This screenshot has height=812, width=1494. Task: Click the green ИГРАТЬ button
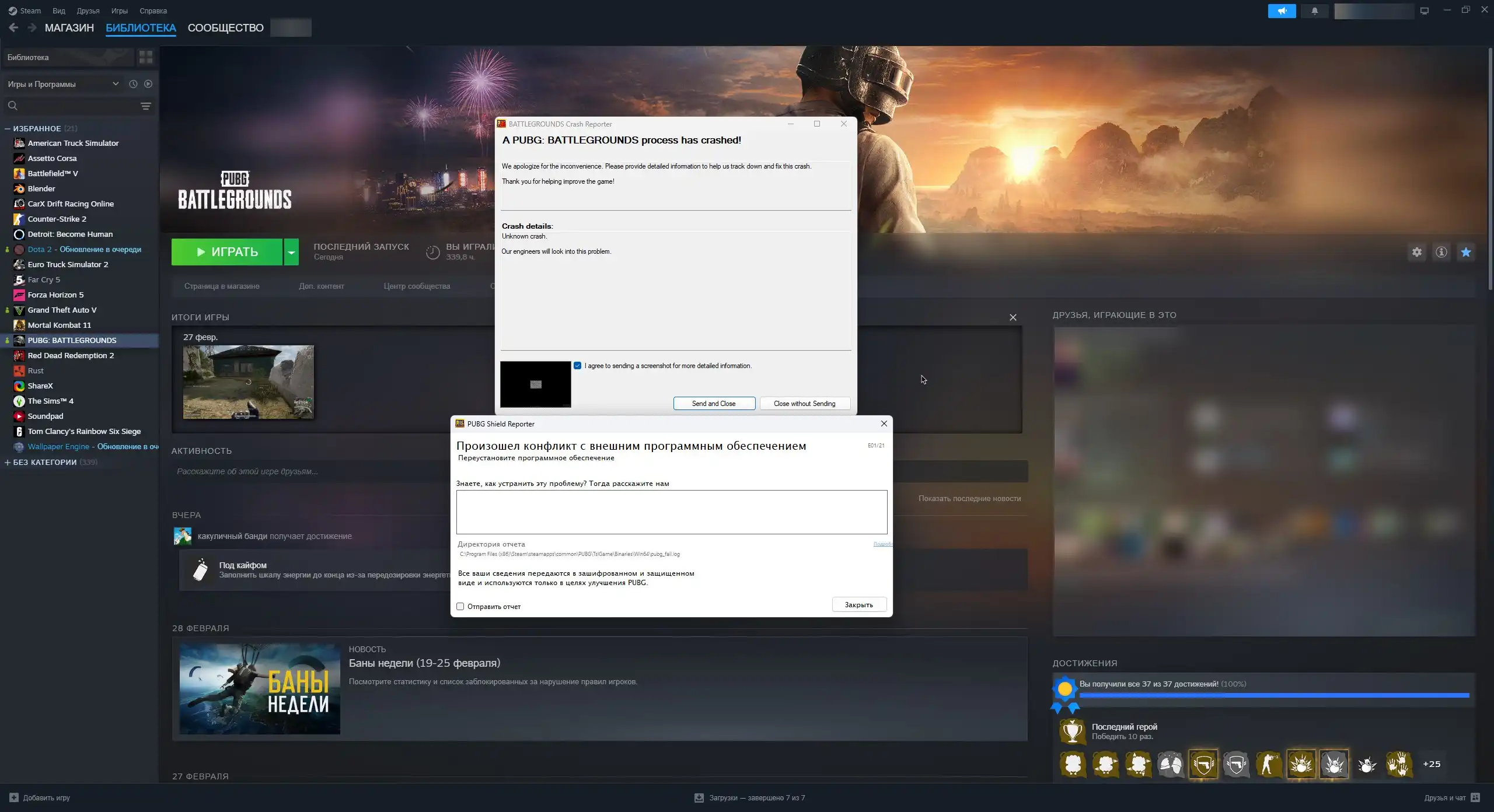pyautogui.click(x=227, y=252)
